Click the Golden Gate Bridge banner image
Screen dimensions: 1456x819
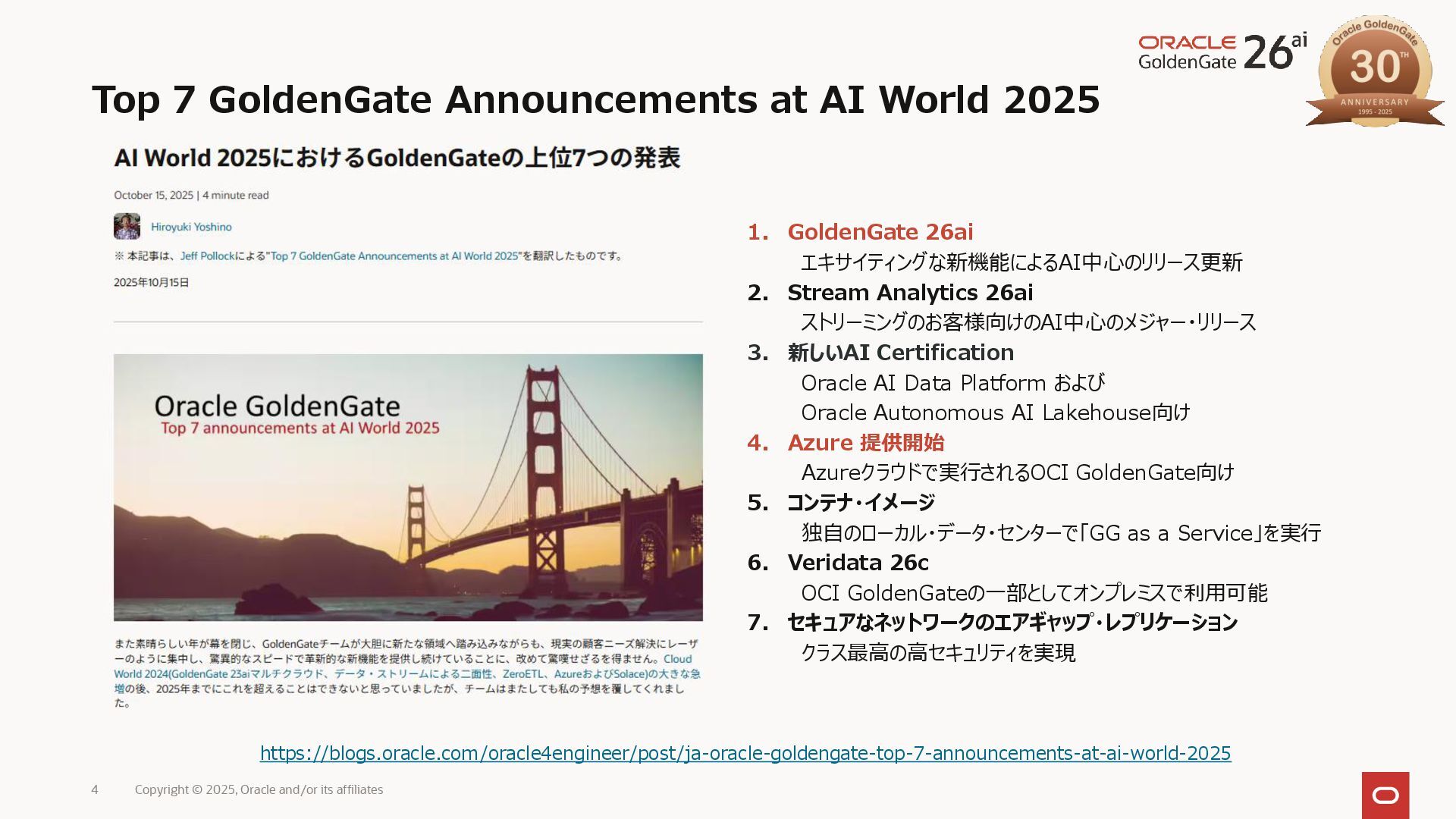click(408, 487)
